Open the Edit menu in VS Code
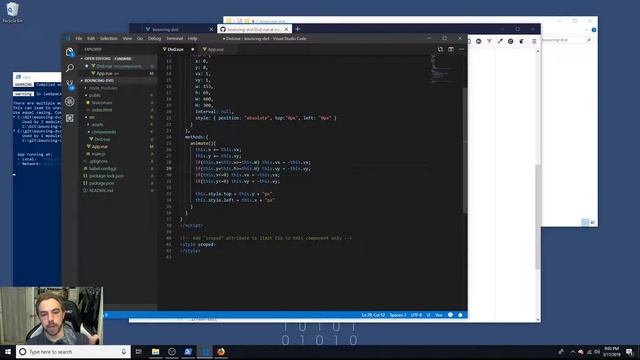This screenshot has width=640, height=360. click(x=91, y=38)
